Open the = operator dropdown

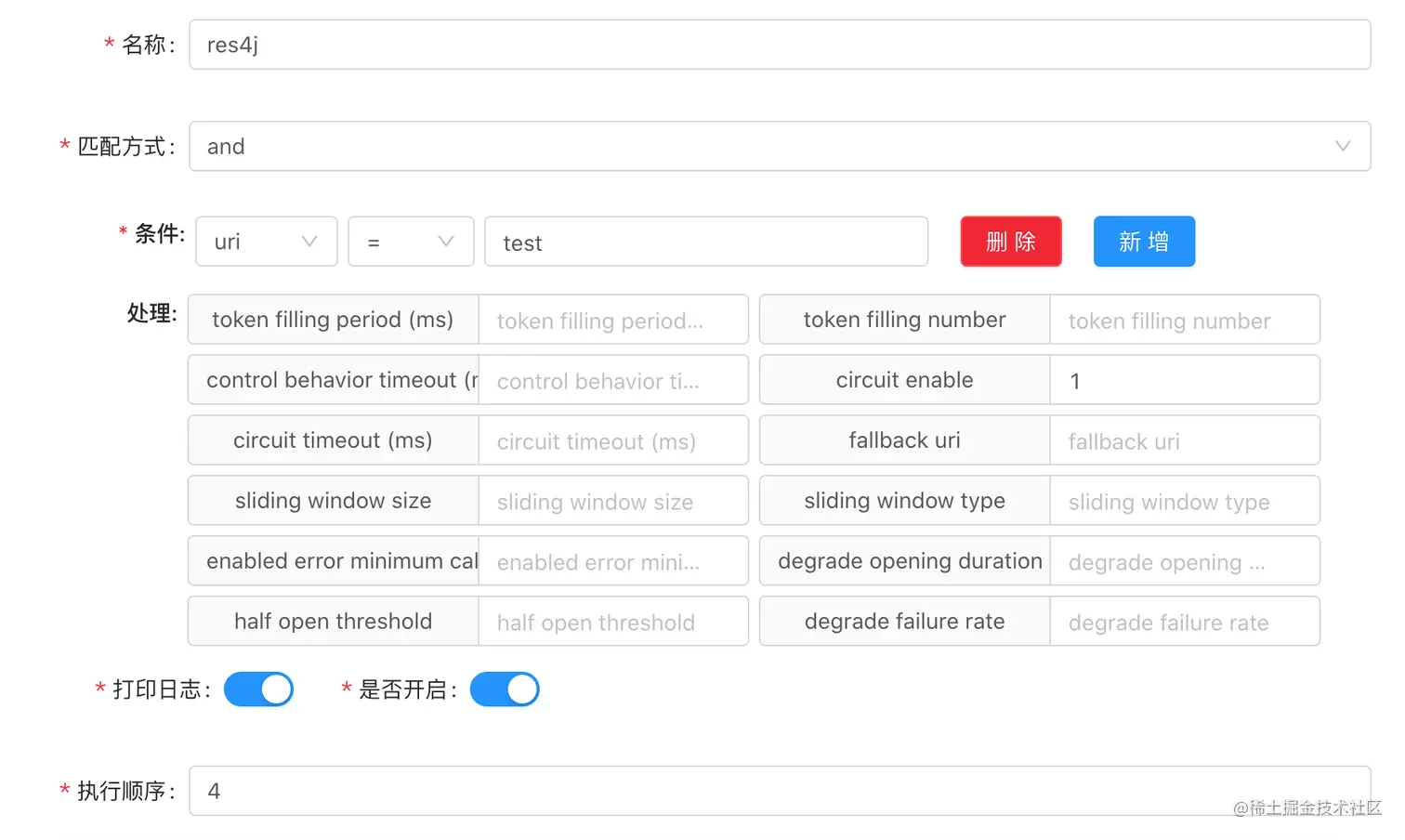click(411, 242)
